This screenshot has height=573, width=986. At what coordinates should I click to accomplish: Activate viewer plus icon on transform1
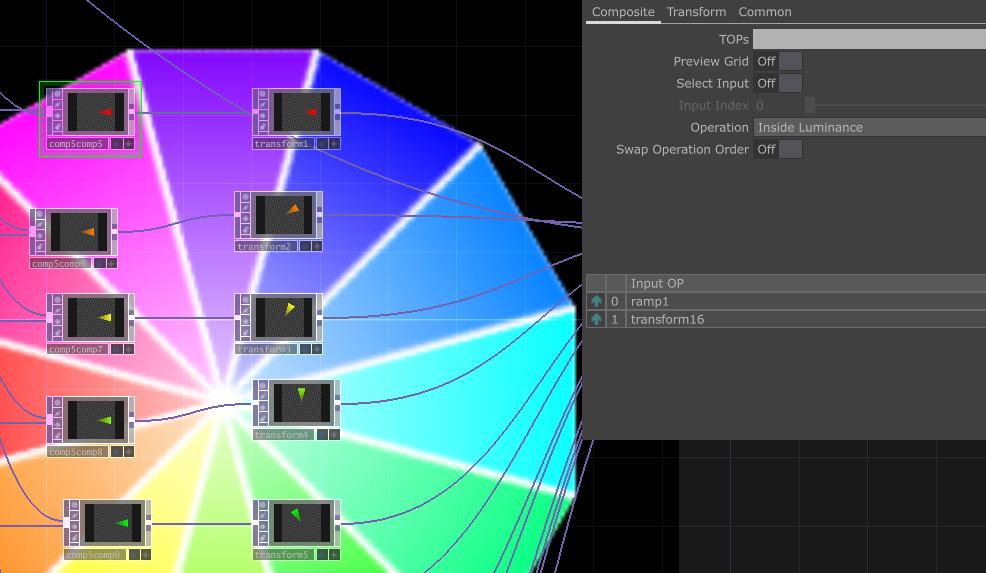click(x=335, y=143)
